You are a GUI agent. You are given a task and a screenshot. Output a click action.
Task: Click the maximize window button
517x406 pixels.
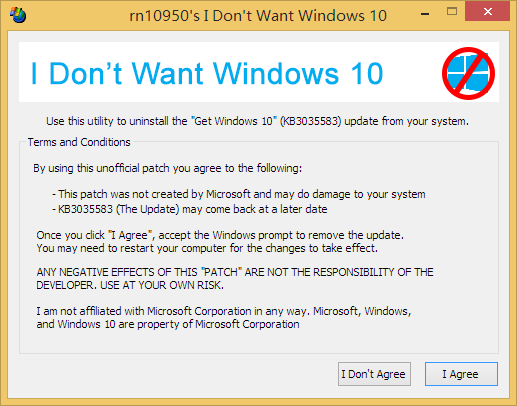point(452,12)
